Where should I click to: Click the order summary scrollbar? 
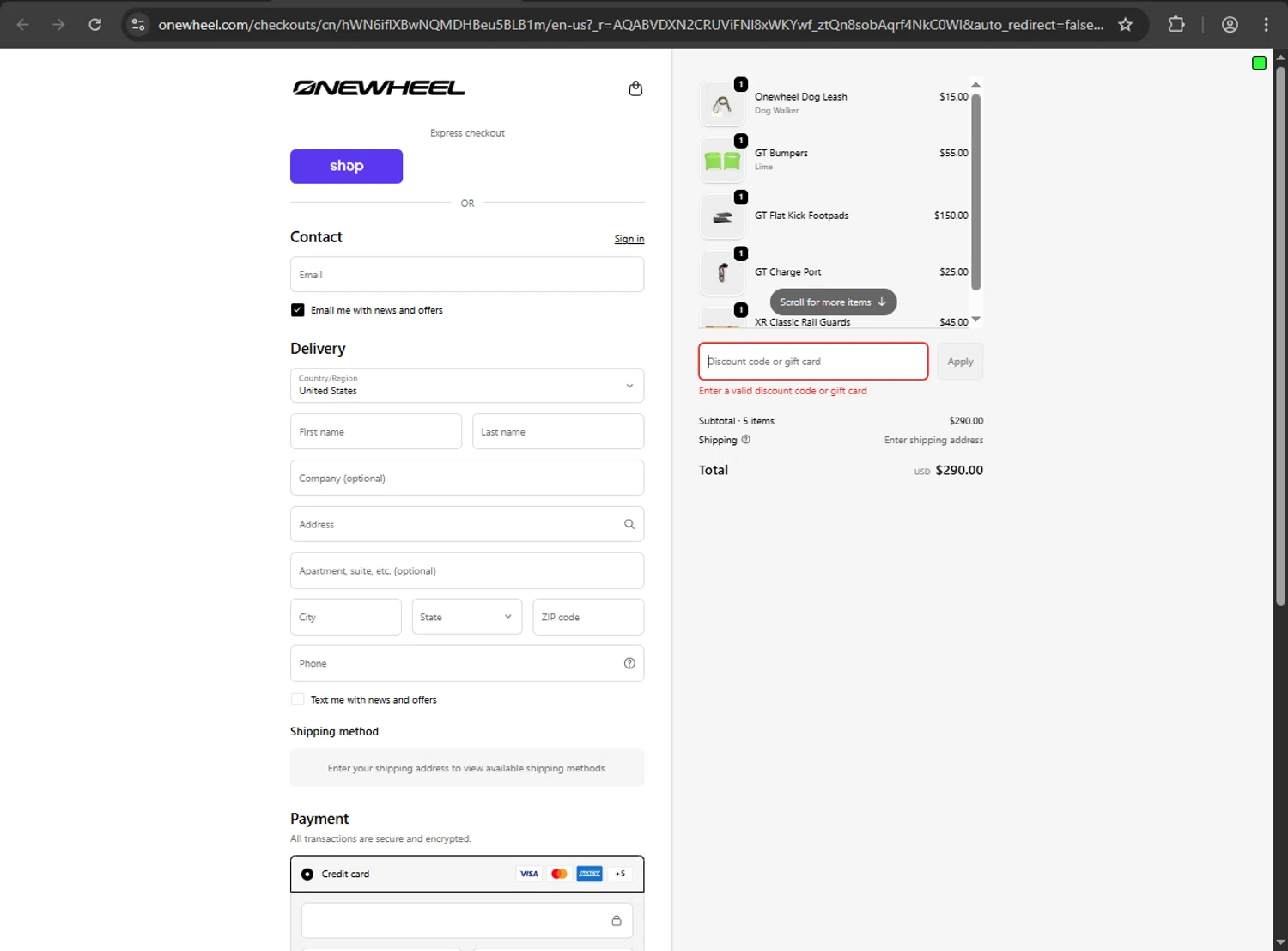tap(975, 192)
